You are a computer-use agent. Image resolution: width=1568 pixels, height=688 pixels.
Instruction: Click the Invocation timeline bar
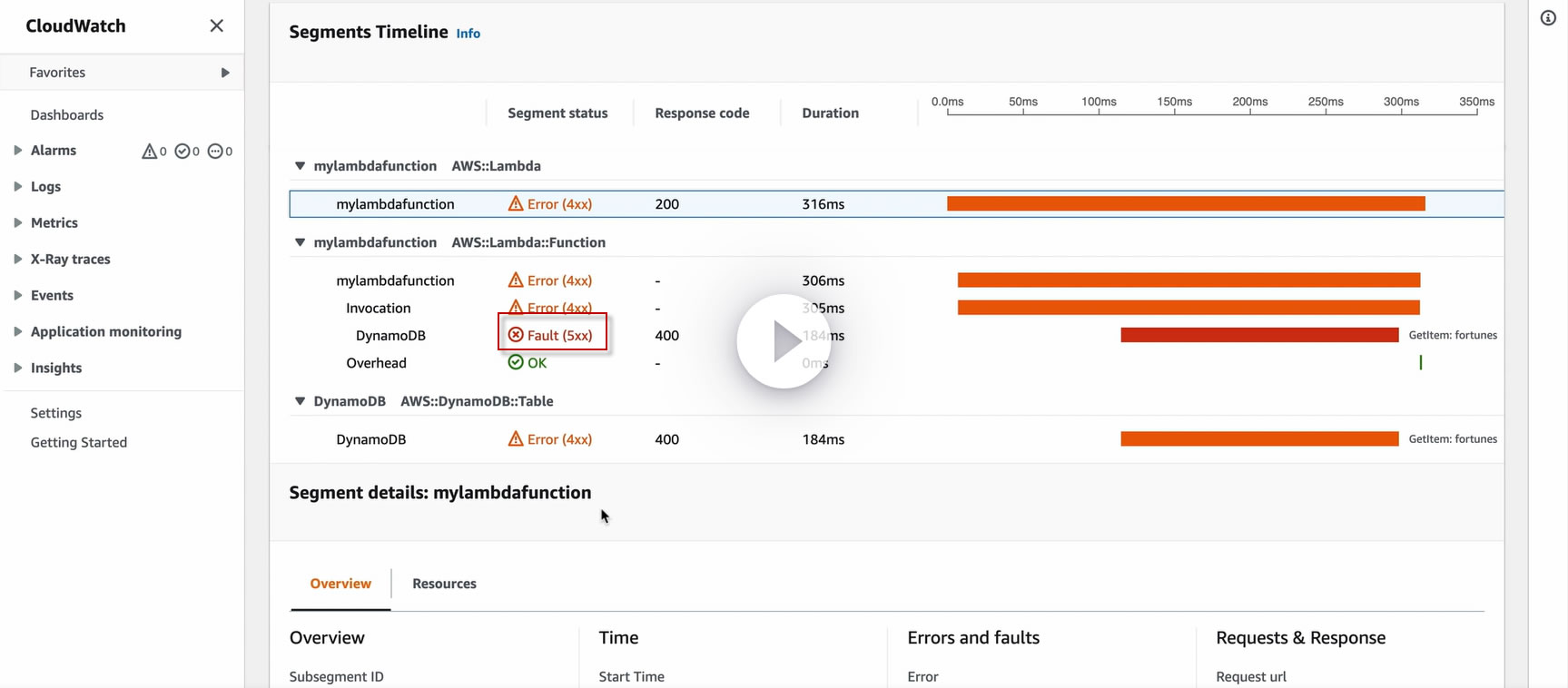tap(1188, 308)
